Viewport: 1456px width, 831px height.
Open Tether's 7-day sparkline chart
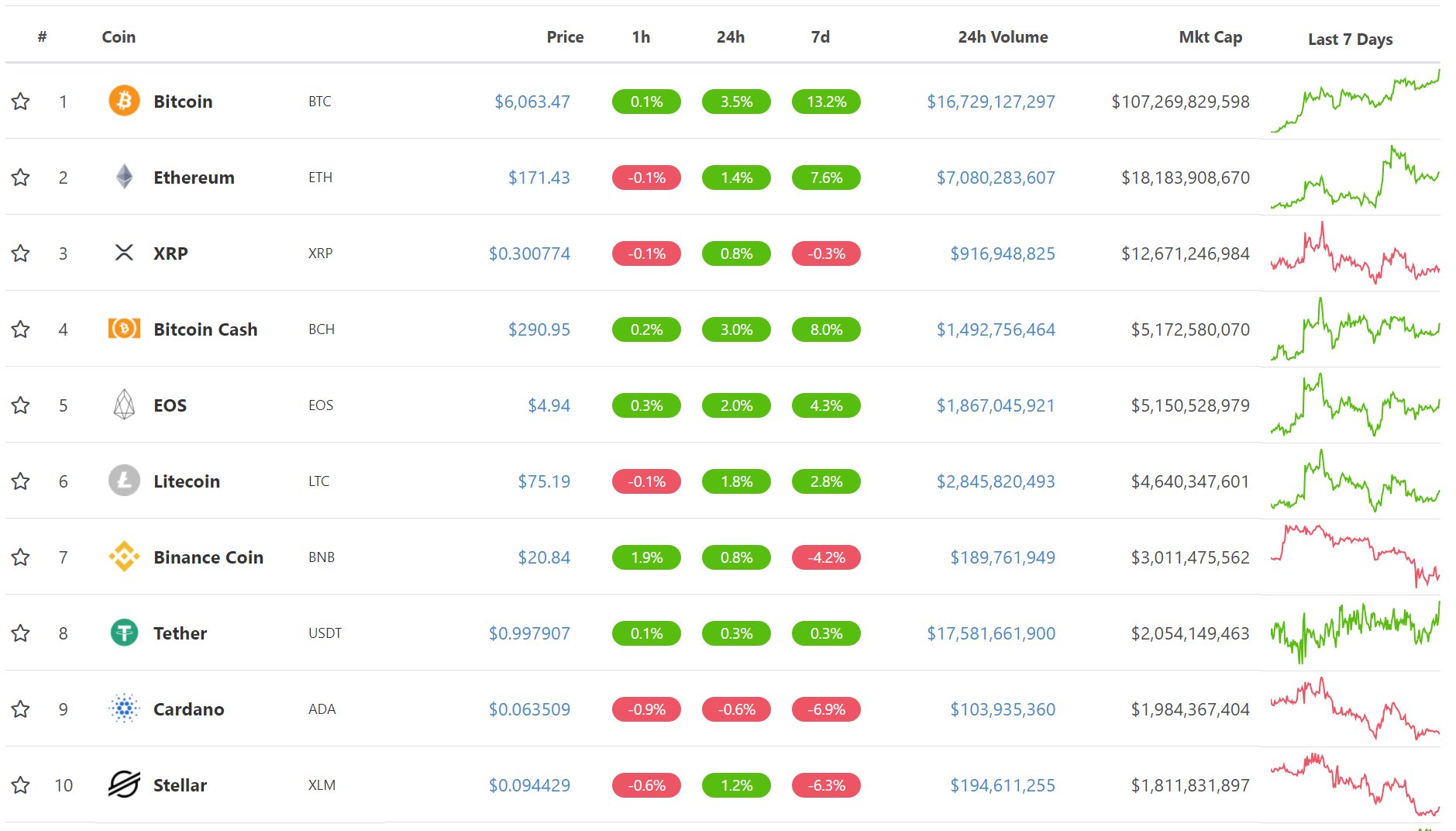[x=1355, y=633]
